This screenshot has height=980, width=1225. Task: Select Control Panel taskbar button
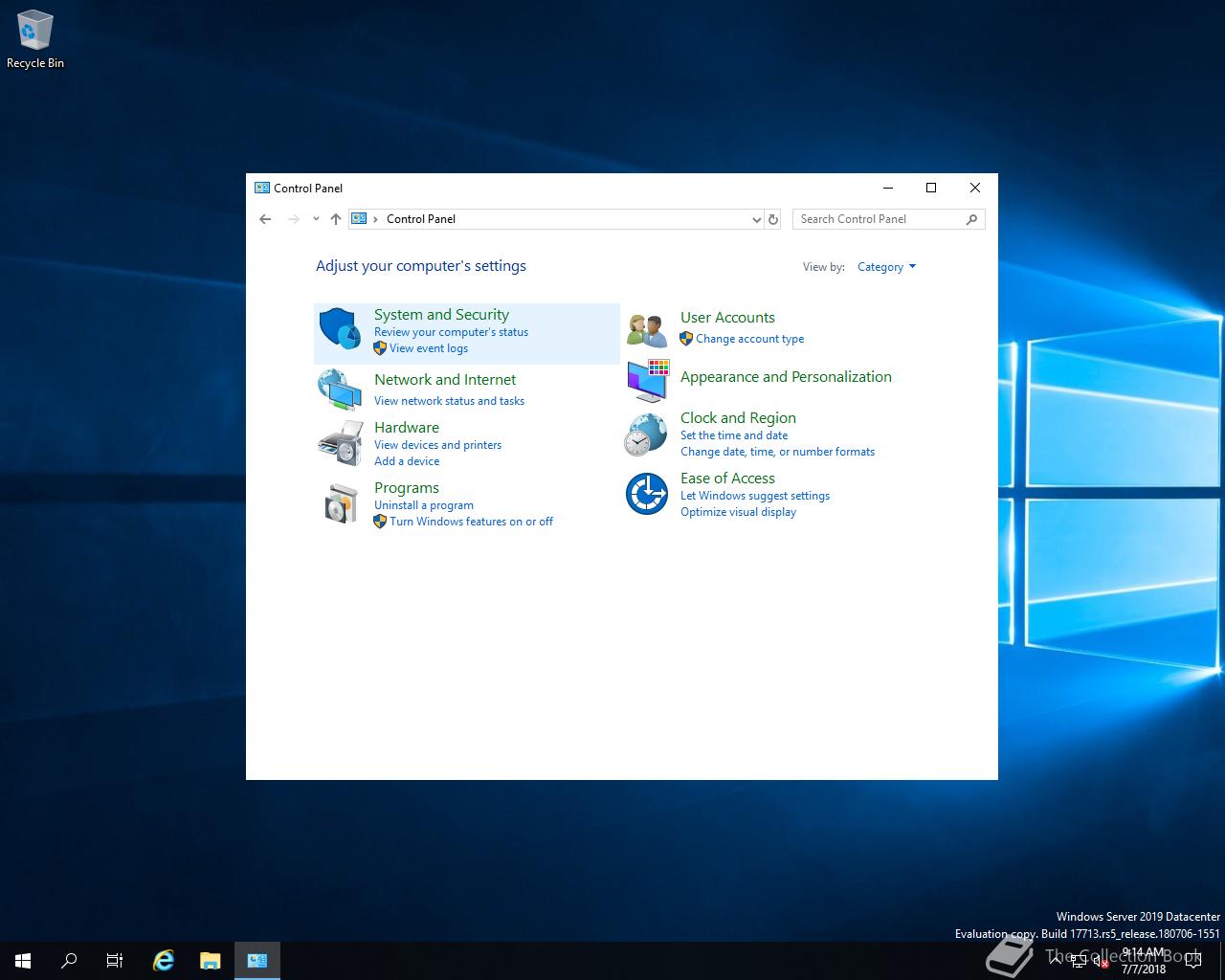pyautogui.click(x=257, y=961)
